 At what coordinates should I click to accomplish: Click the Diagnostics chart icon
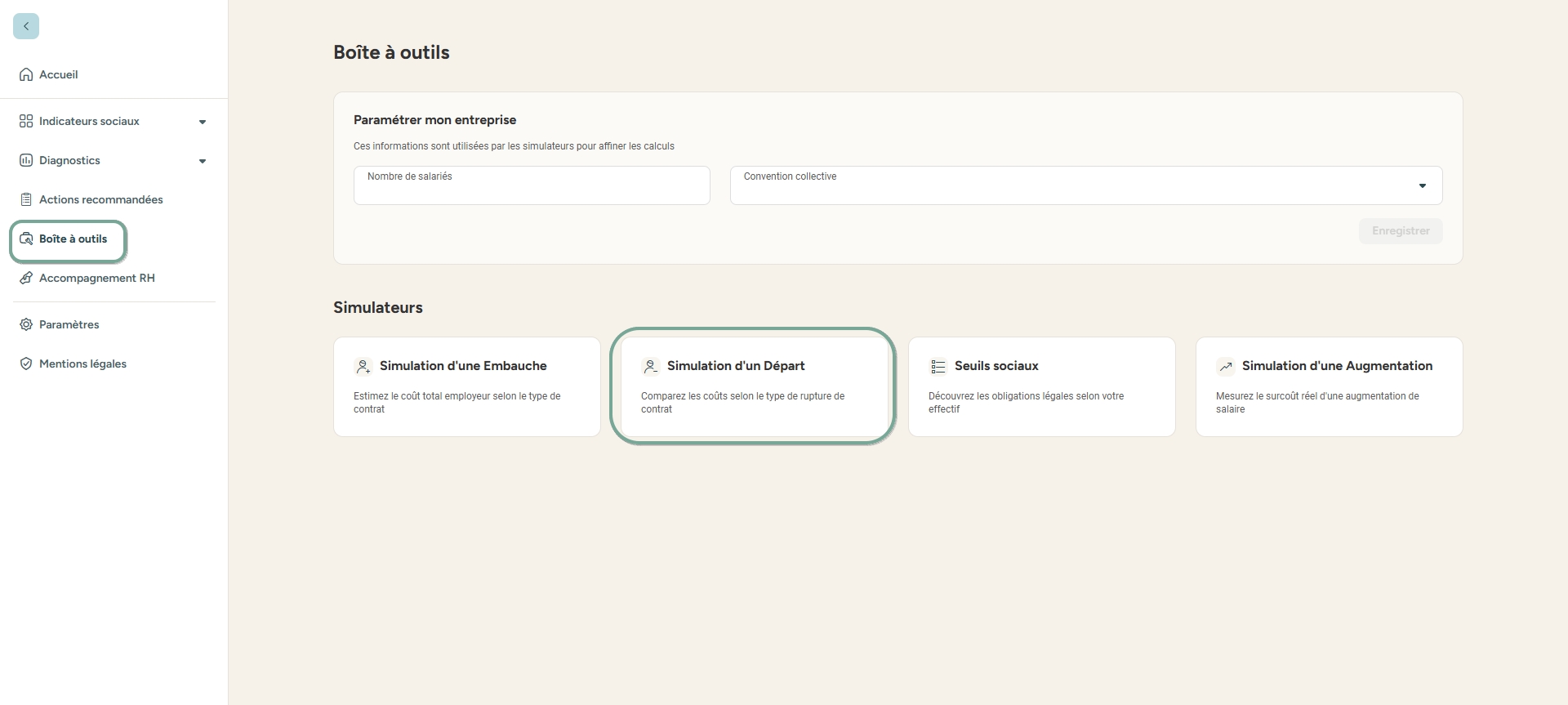pos(26,160)
